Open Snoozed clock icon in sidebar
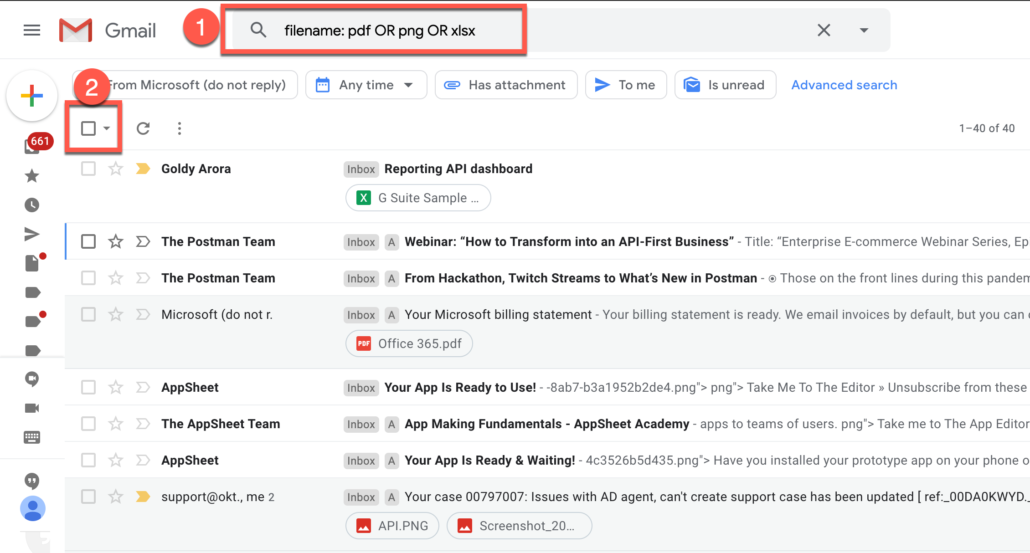1030x553 pixels. coord(32,206)
